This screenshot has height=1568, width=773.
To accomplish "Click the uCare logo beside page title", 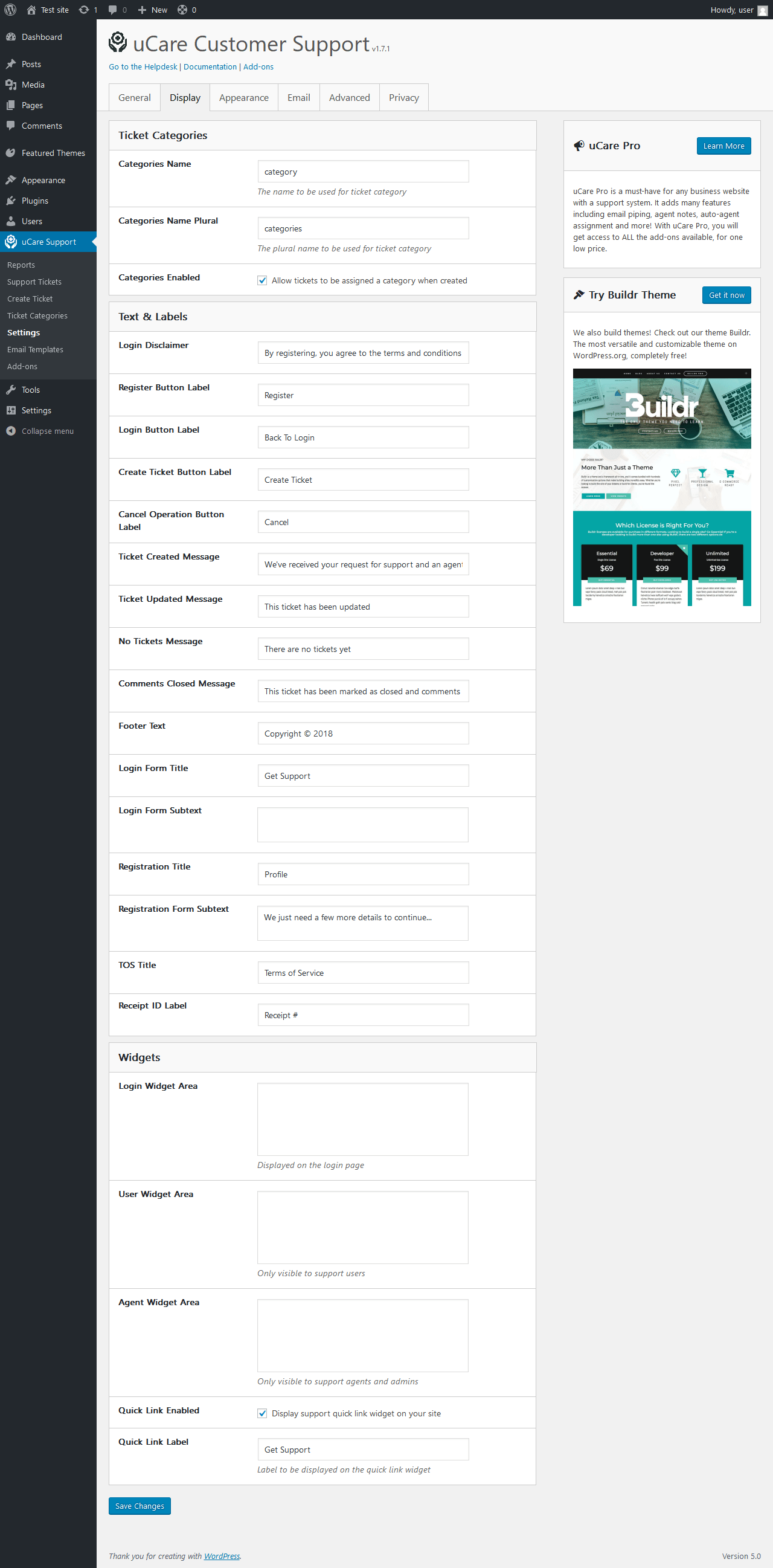I will pos(118,42).
